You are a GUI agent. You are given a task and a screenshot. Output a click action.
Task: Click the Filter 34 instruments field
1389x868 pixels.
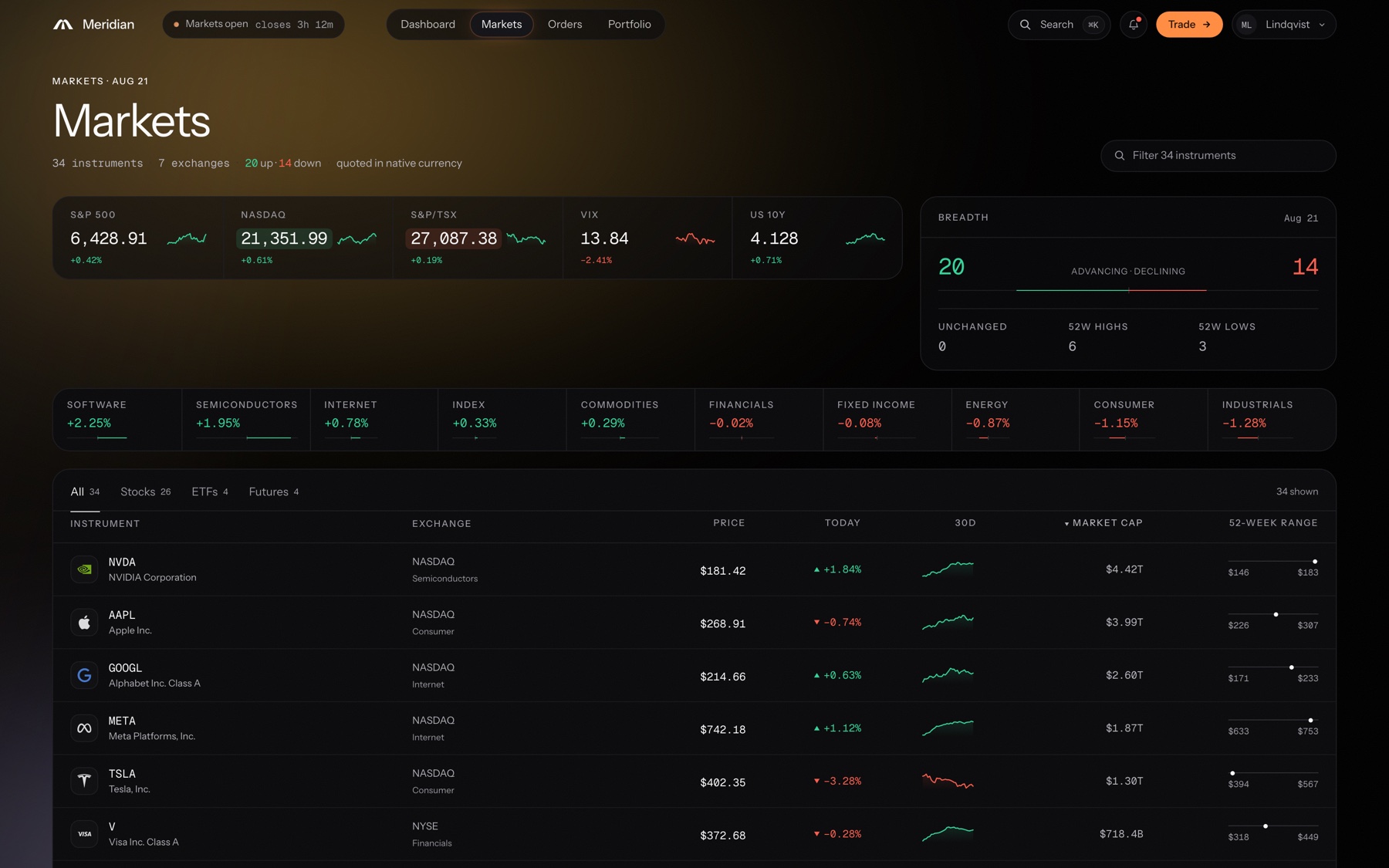(1218, 156)
